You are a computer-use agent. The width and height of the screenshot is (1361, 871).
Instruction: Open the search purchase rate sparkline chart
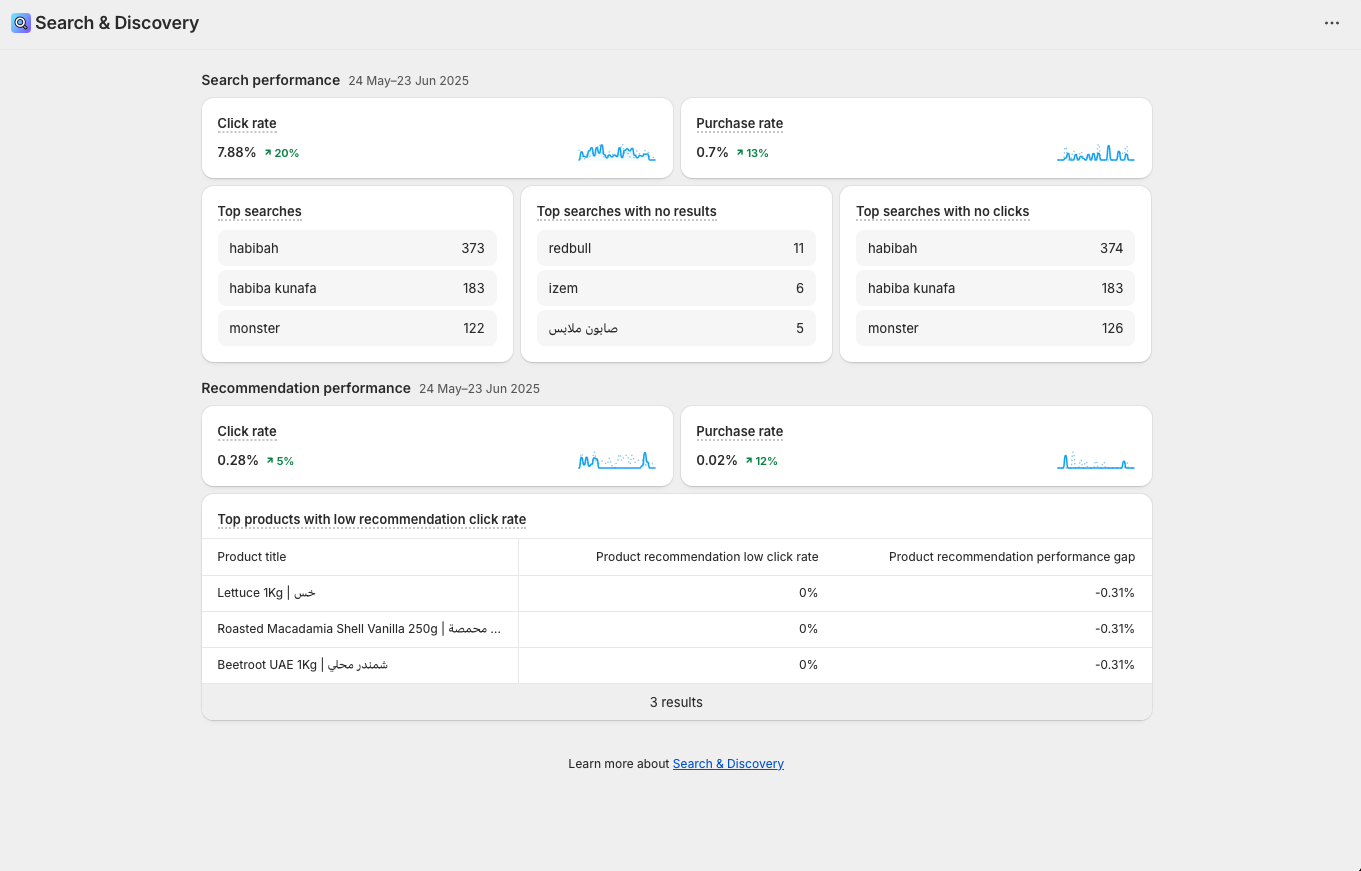click(1096, 152)
